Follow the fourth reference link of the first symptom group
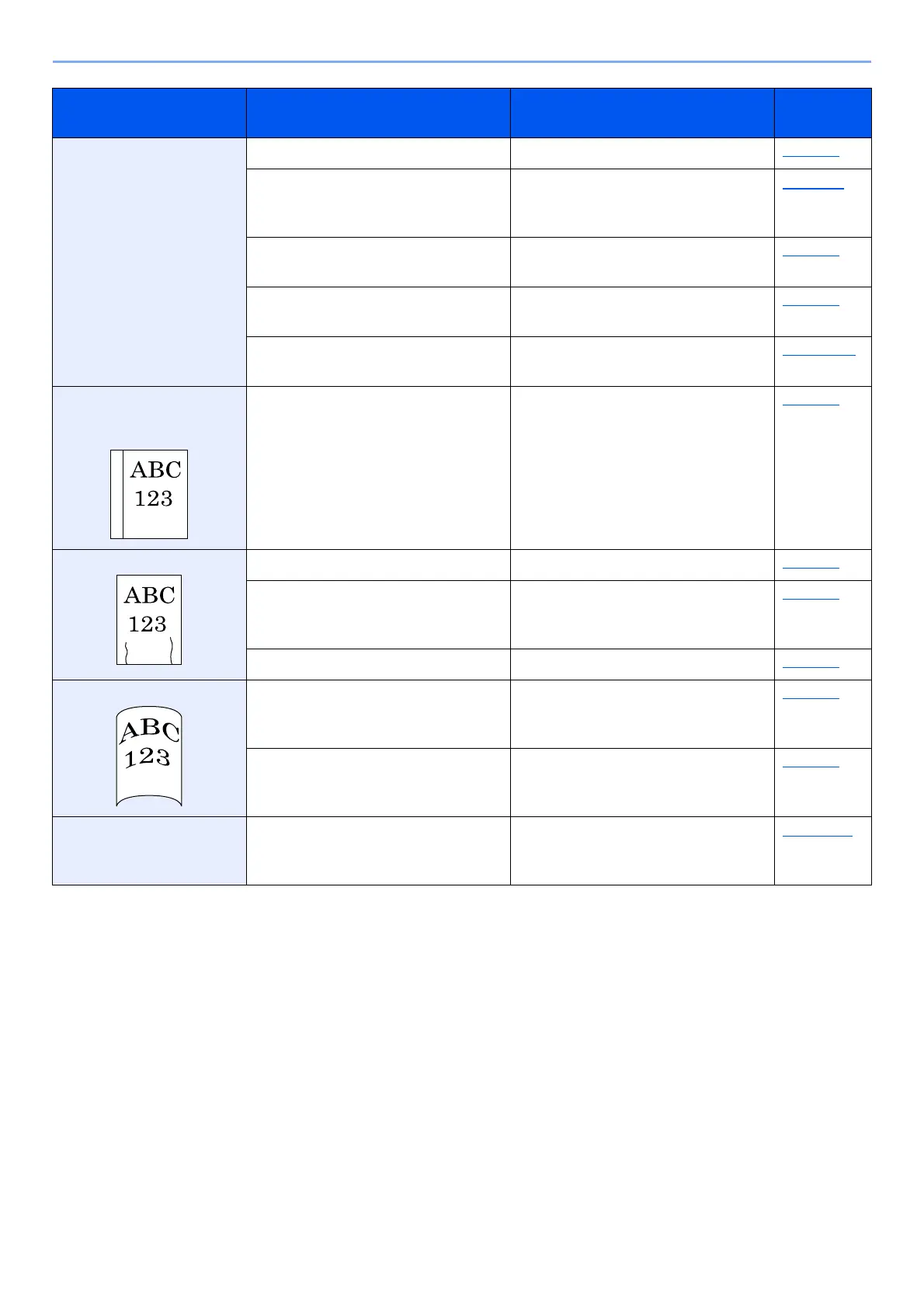Screen dimensions: 924x1308 811,304
